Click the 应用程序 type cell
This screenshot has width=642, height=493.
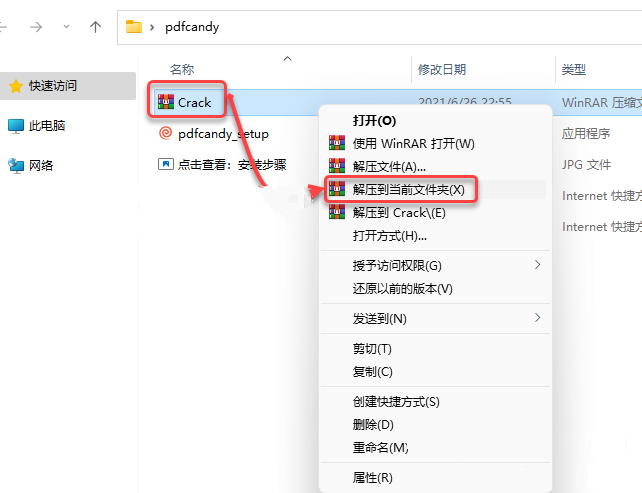click(x=586, y=133)
